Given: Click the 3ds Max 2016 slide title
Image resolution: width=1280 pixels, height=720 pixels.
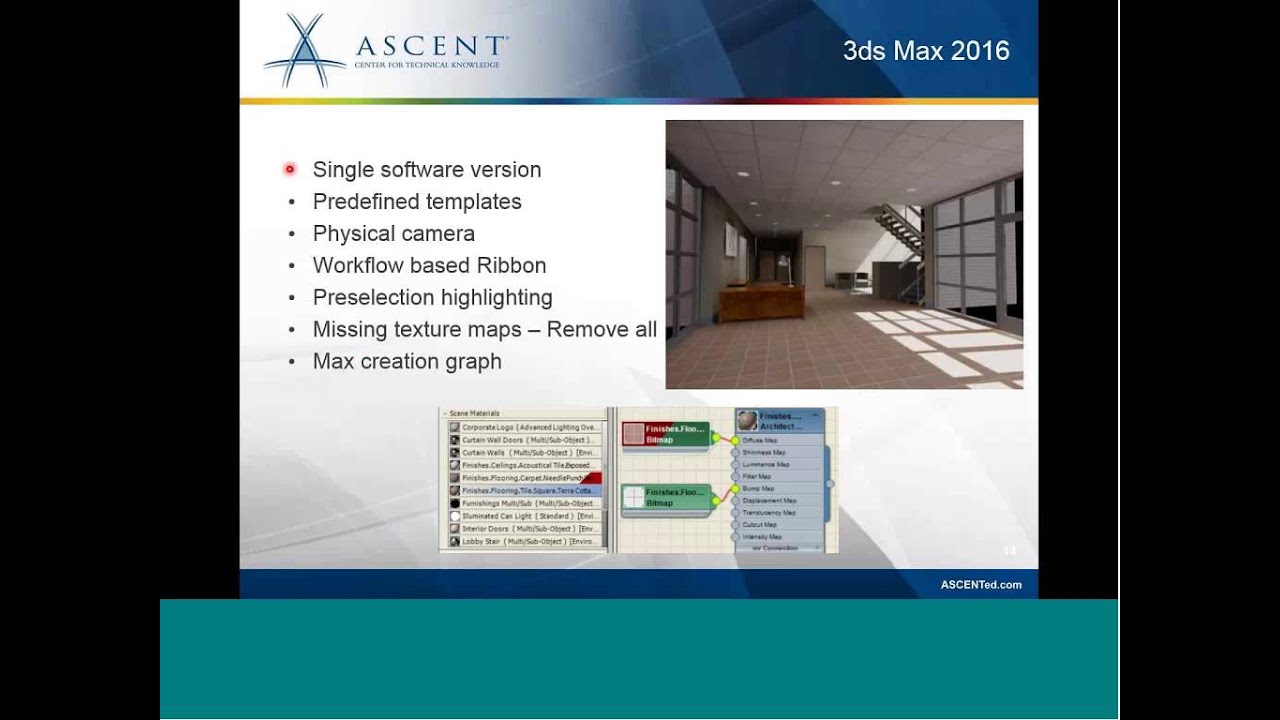Looking at the screenshot, I should pyautogui.click(x=926, y=51).
